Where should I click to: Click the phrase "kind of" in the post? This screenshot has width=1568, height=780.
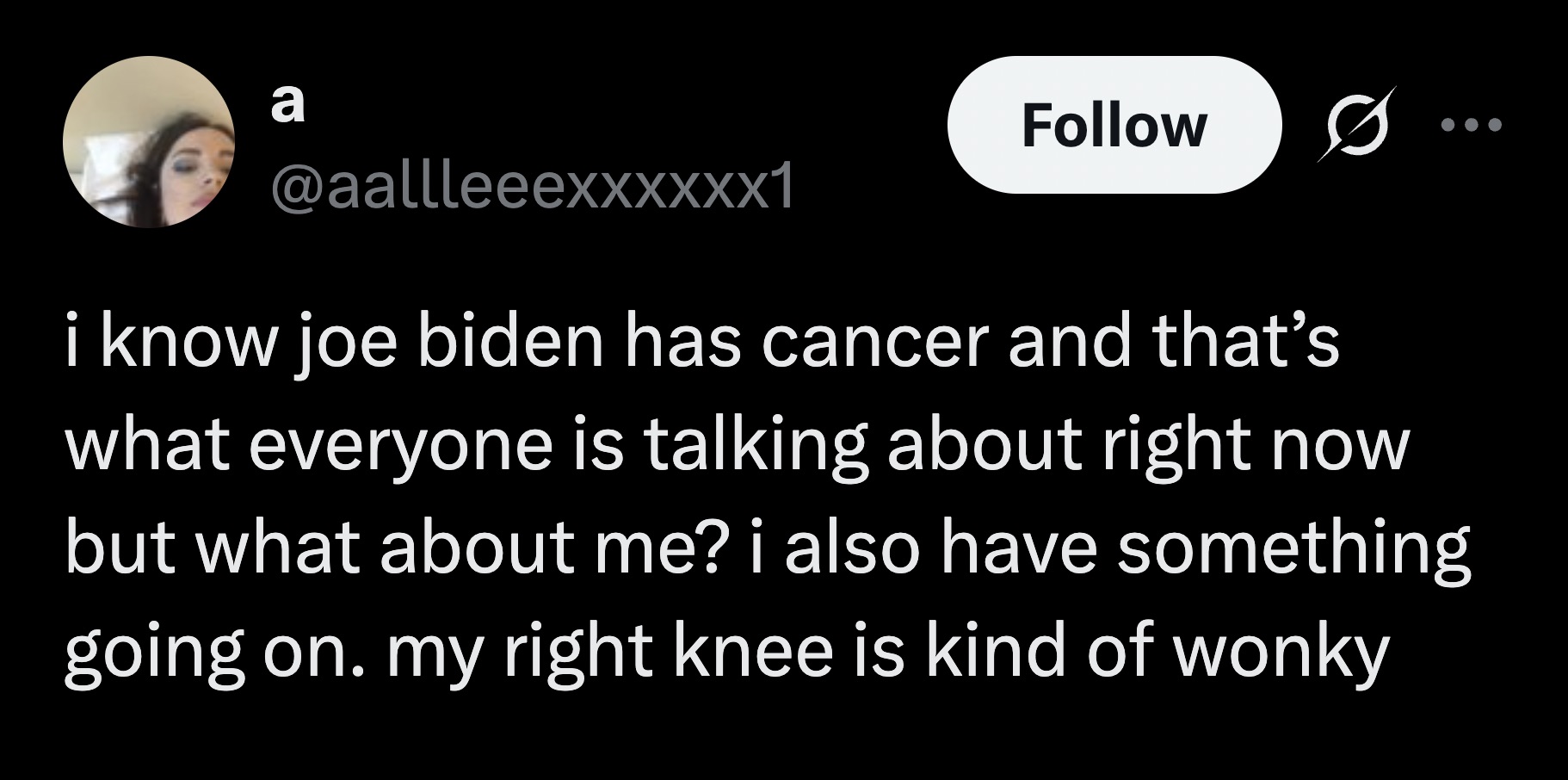tap(1037, 651)
